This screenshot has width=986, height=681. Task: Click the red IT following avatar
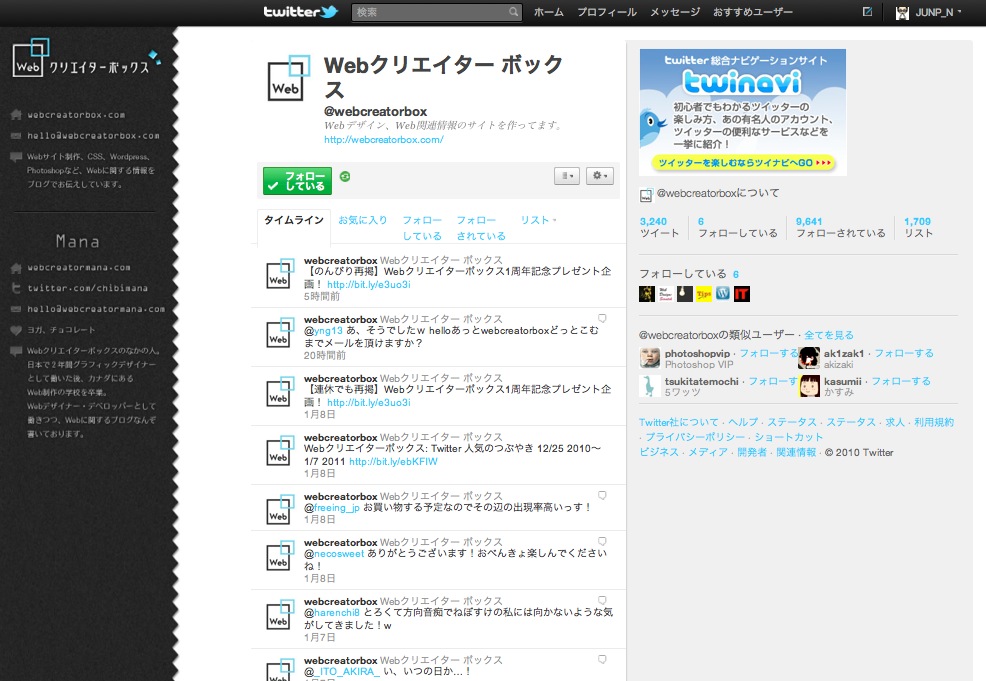click(x=742, y=294)
